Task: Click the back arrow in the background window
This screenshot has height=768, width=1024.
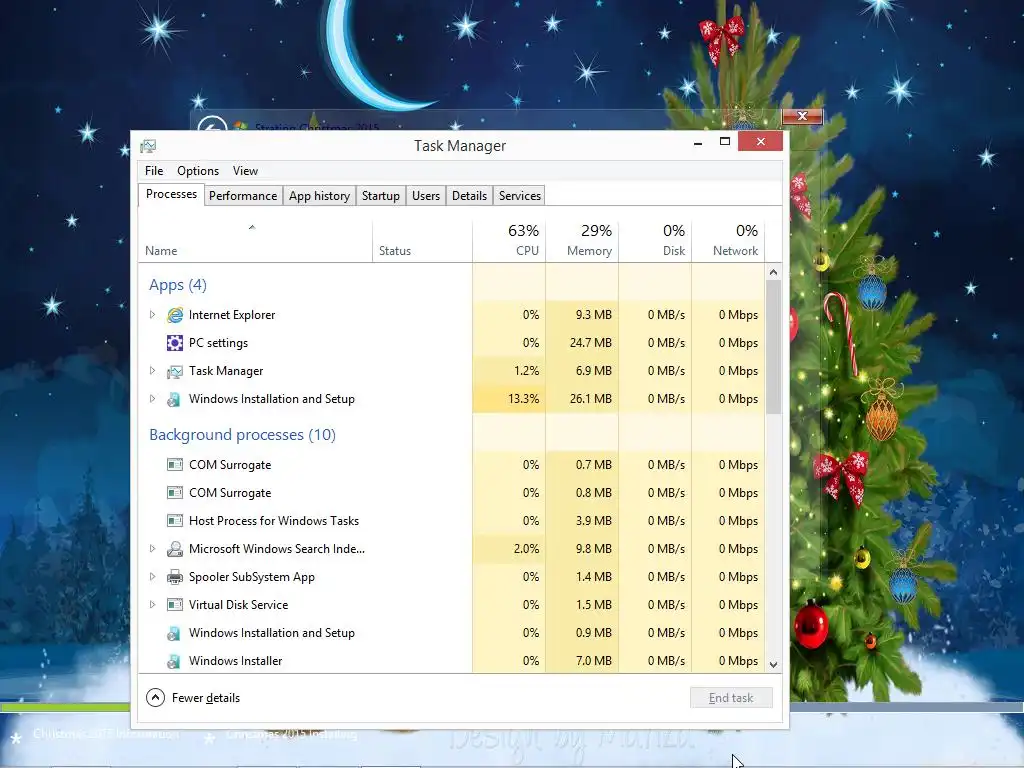Action: click(x=212, y=123)
